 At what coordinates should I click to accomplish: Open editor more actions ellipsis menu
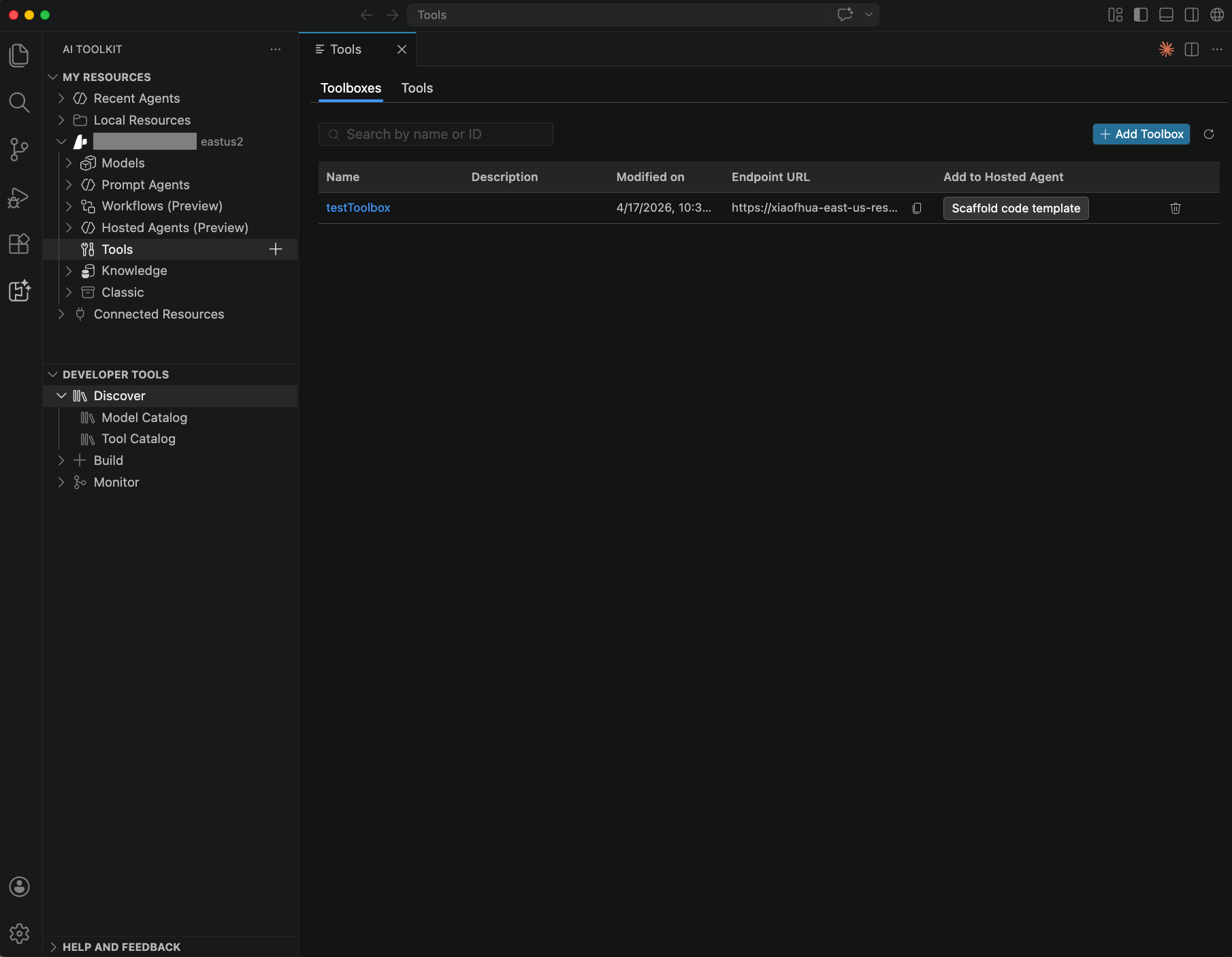[x=1217, y=49]
